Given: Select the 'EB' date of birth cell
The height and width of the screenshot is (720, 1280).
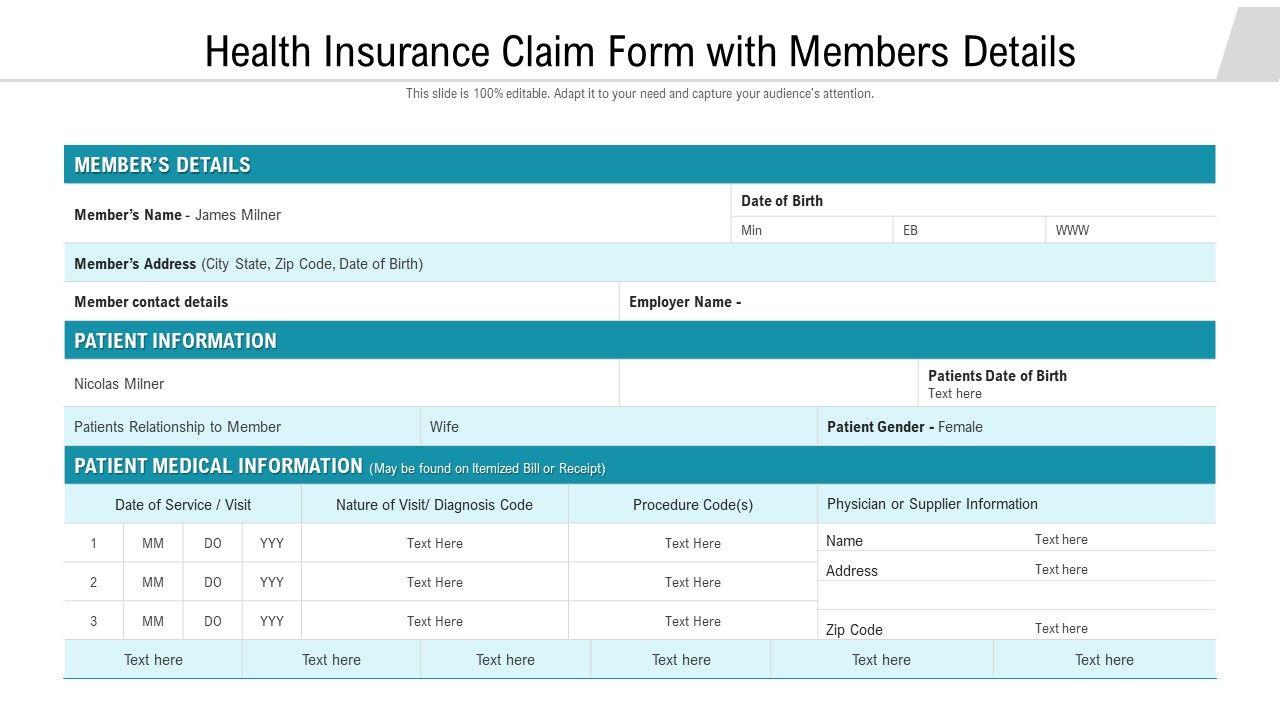Looking at the screenshot, I should (x=910, y=230).
